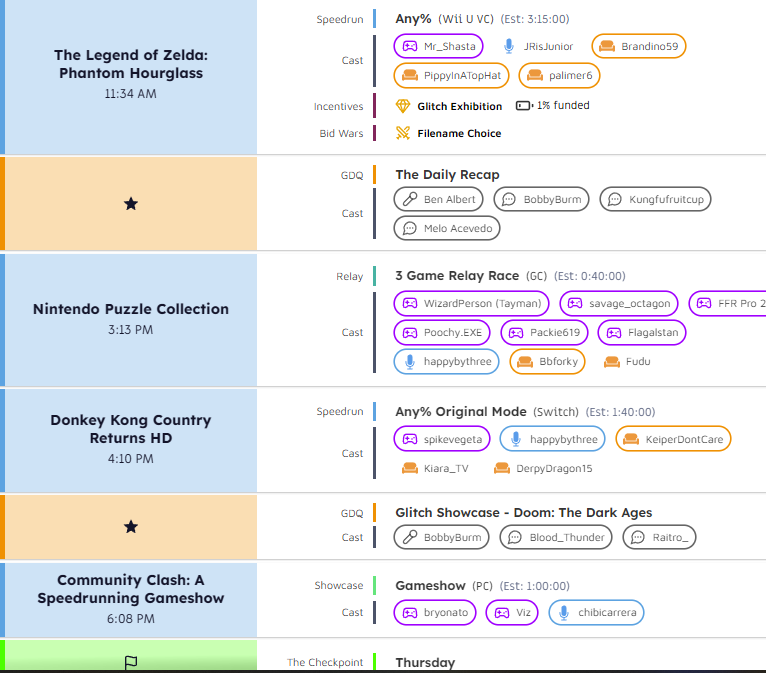Open the Packie619 runner chip

click(x=544, y=333)
